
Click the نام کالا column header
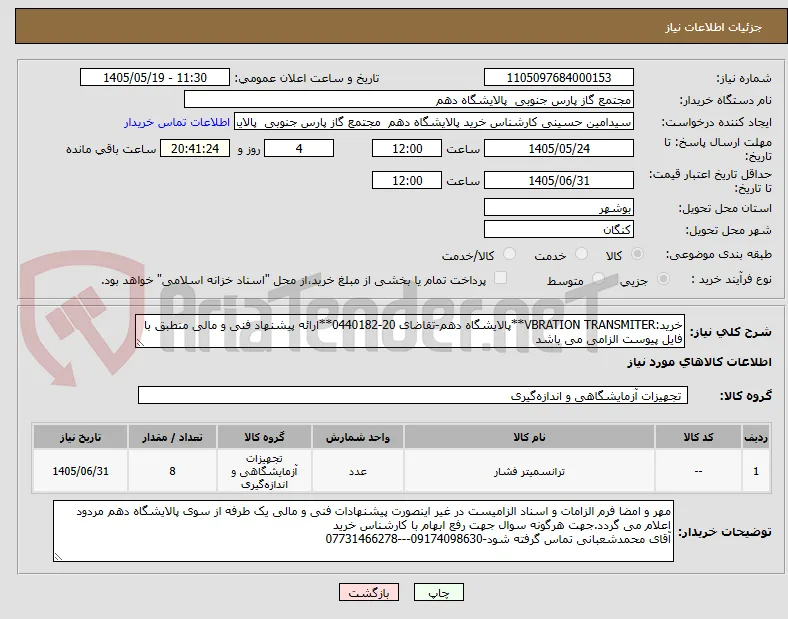click(x=529, y=437)
